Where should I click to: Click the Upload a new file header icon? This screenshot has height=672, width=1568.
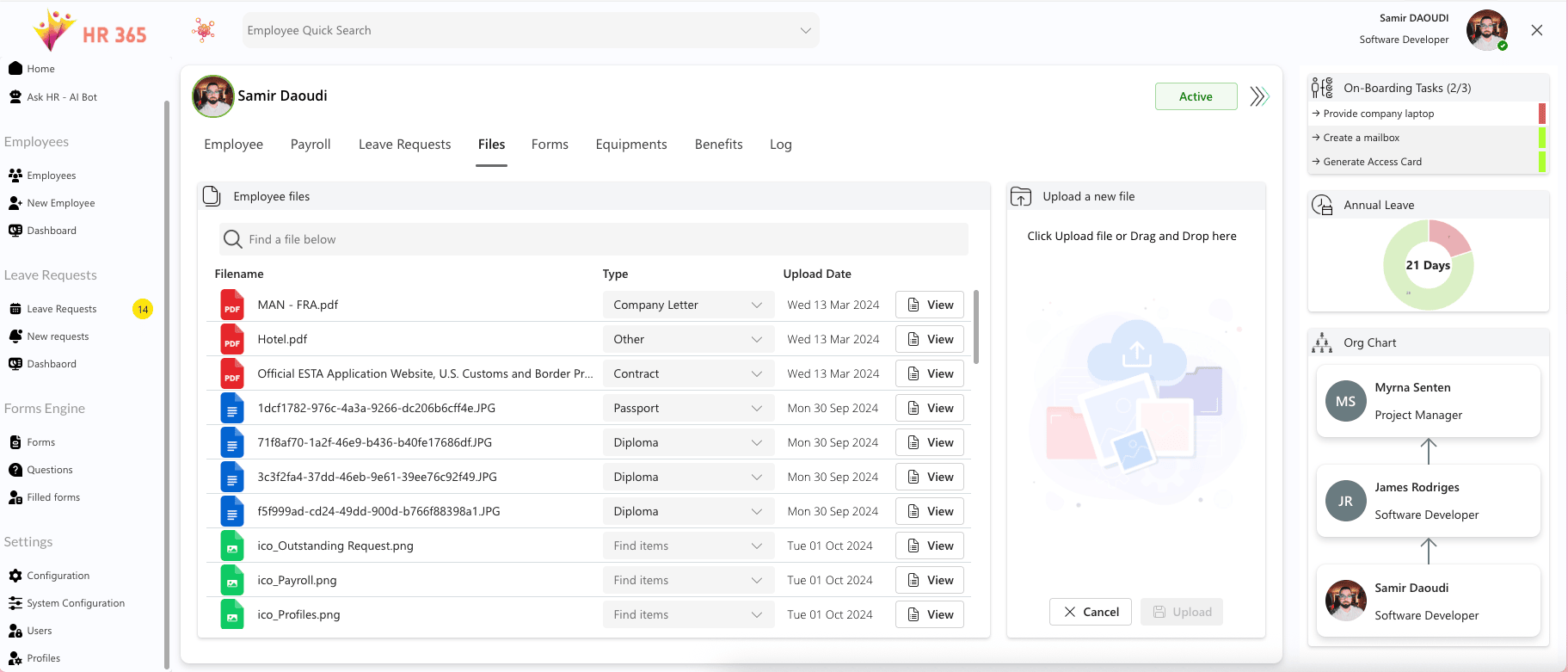coord(1021,196)
